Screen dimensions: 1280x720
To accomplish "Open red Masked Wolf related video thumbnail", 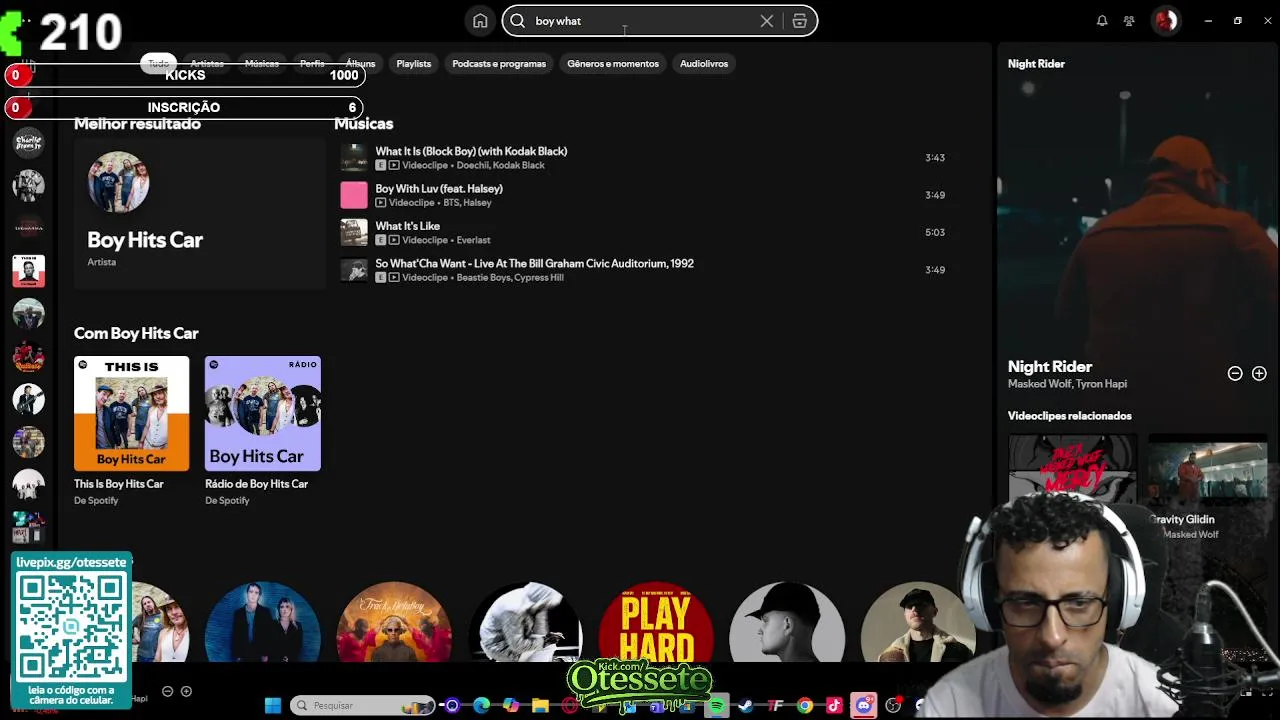I will (1072, 470).
